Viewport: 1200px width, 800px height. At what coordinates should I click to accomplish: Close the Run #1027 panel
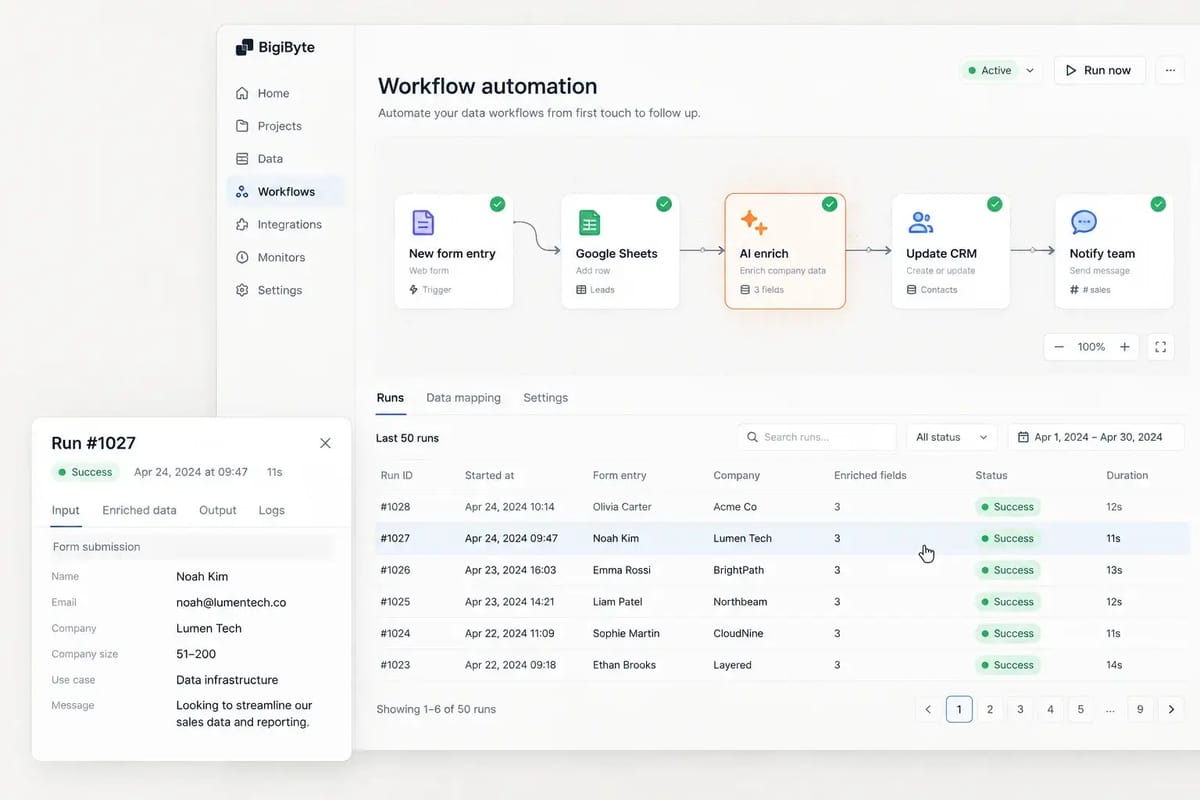pyautogui.click(x=325, y=443)
